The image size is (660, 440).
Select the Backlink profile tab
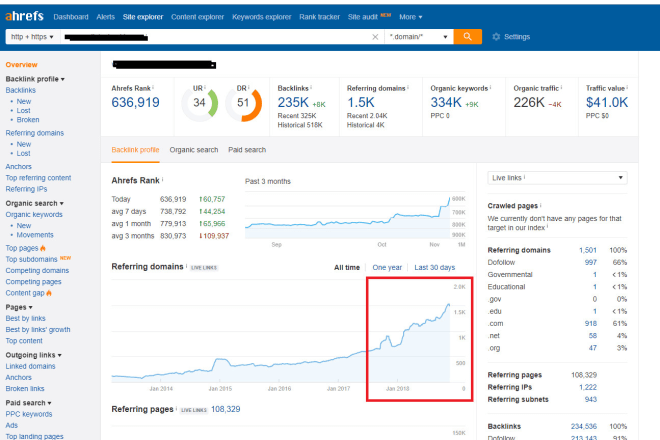[x=135, y=150]
